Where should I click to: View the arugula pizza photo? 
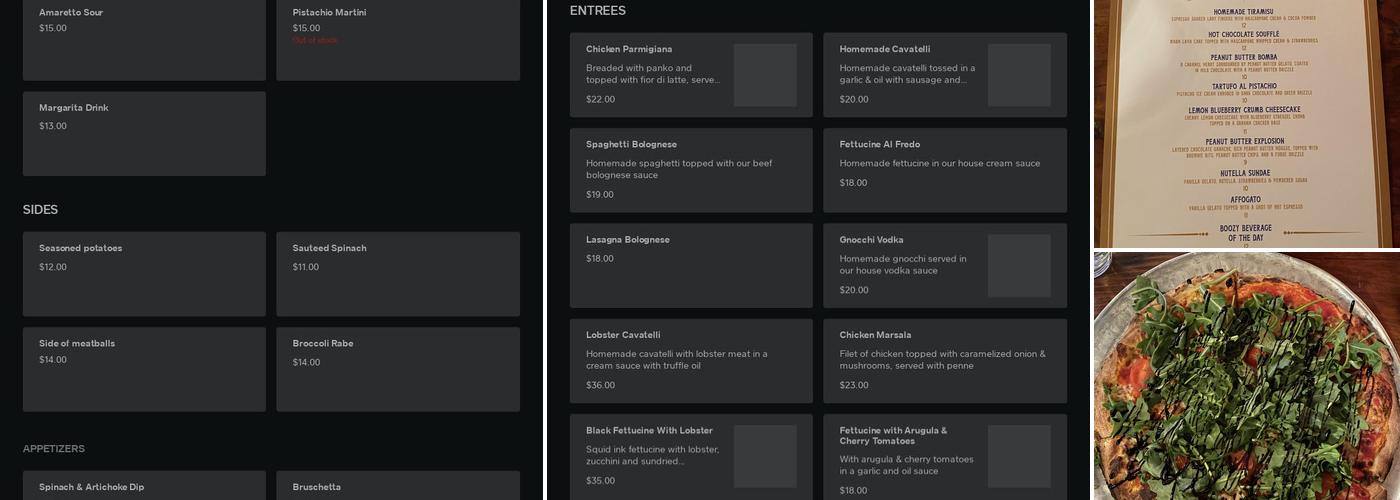click(x=1246, y=377)
